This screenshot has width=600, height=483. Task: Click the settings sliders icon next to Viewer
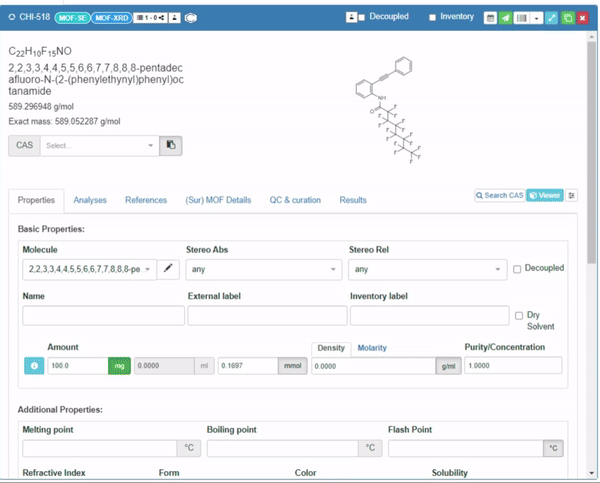[x=572, y=196]
